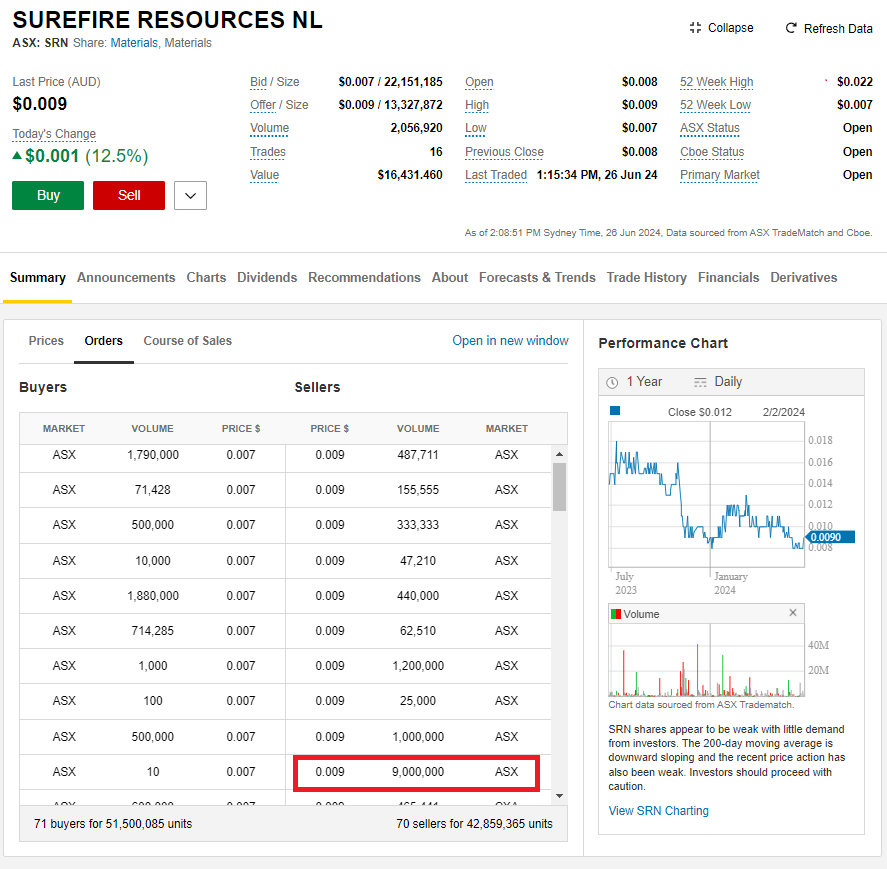Viewport: 887px width, 869px height.
Task: Switch to the Summary tab
Action: tap(38, 278)
